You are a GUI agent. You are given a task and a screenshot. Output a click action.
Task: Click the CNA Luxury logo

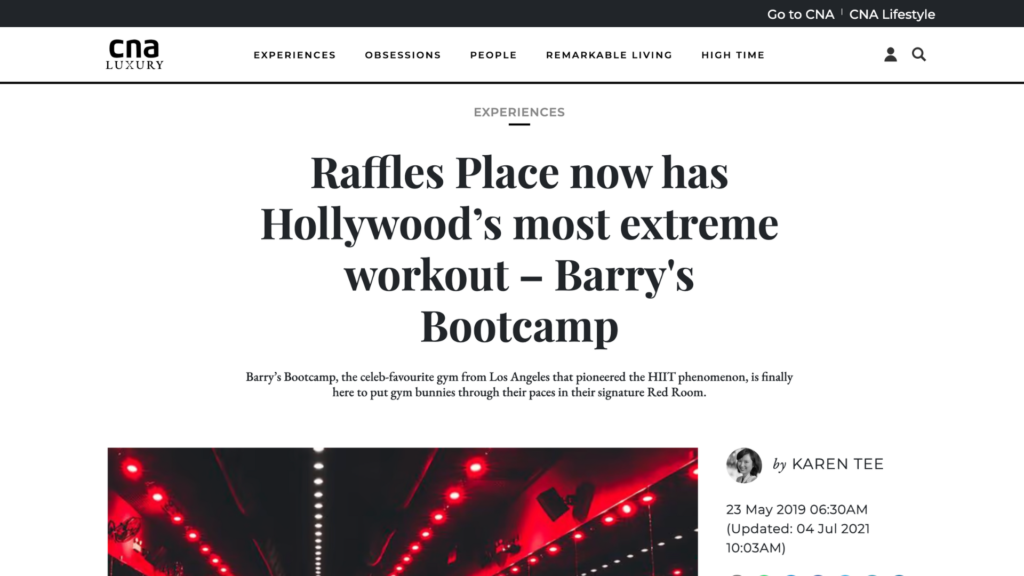[x=135, y=54]
